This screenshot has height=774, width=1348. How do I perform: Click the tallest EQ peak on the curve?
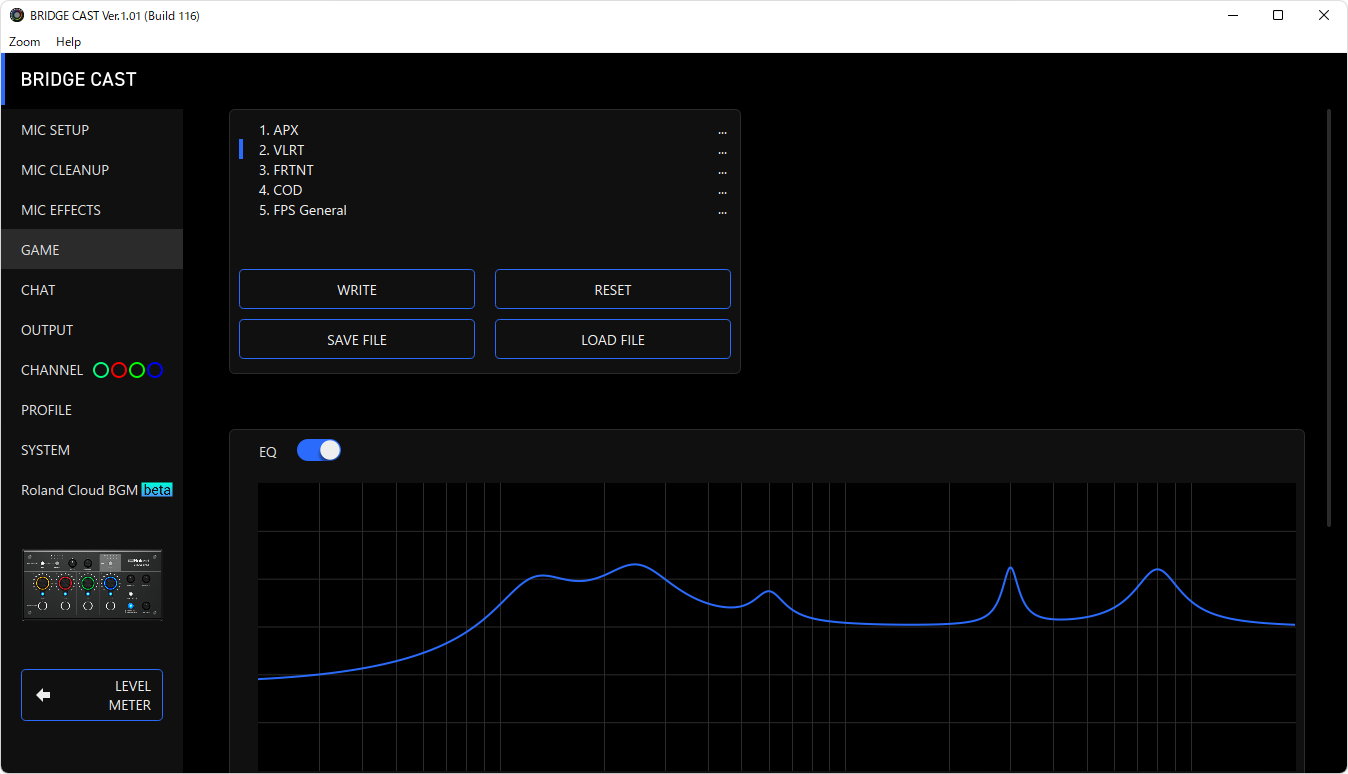pos(635,565)
